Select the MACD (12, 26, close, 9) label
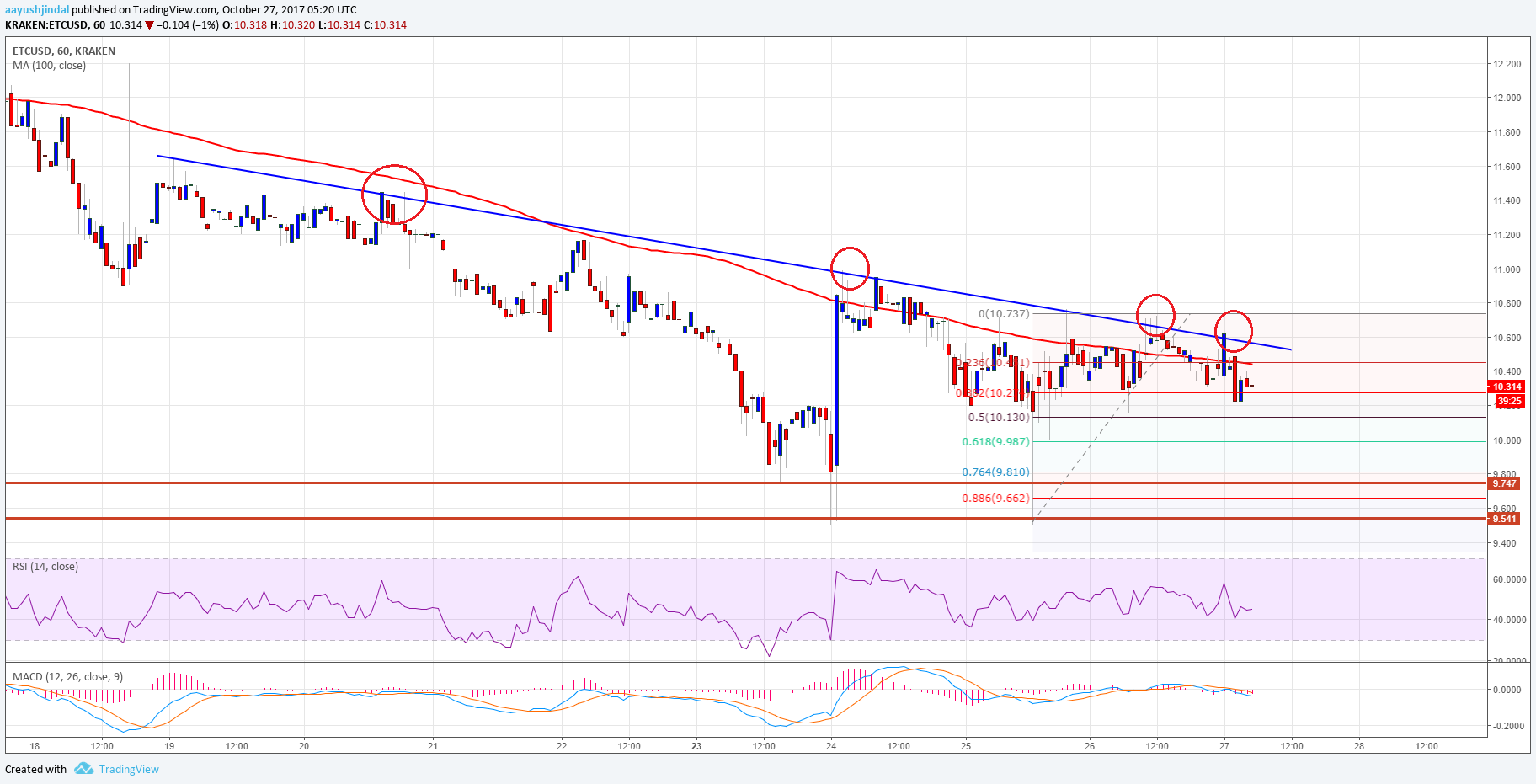The width and height of the screenshot is (1536, 784). [x=67, y=677]
